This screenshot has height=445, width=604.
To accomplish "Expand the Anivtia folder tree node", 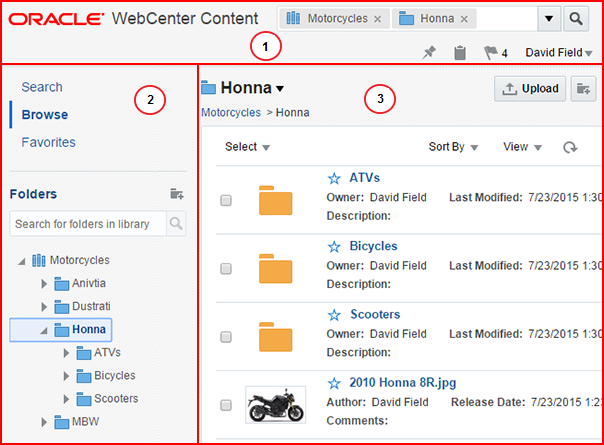I will pyautogui.click(x=44, y=284).
